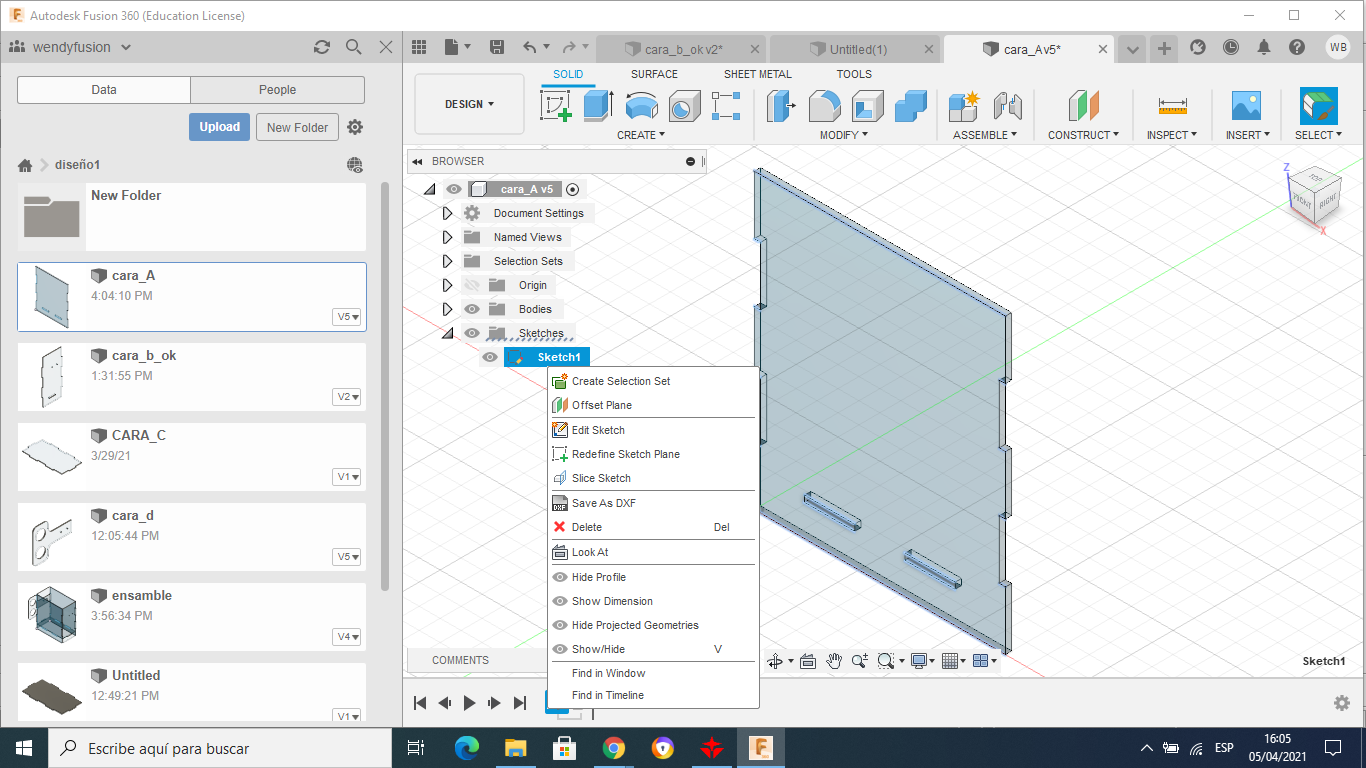Toggle visibility of Origin folder
This screenshot has height=768, width=1366.
click(x=472, y=285)
